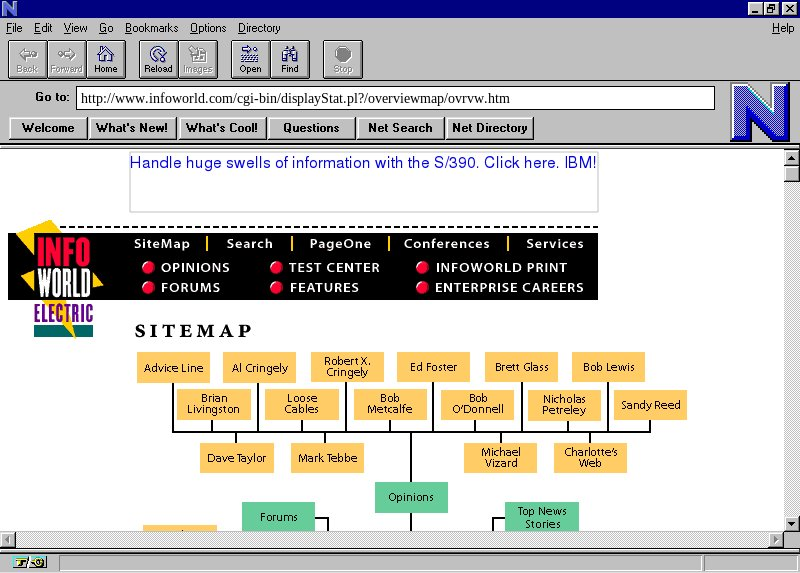Open Bob Metcalfe sitemap box
Image resolution: width=800 pixels, height=573 pixels.
pos(382,404)
